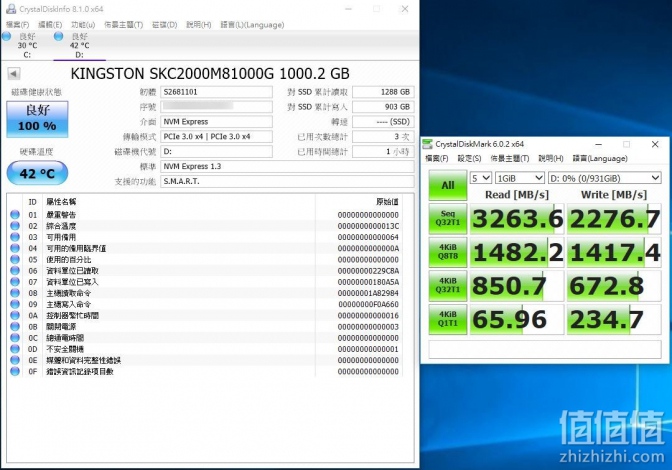This screenshot has height=470, width=672.
Task: Open 設定(S) menu in CrystalDiskMark
Action: pyautogui.click(x=469, y=159)
